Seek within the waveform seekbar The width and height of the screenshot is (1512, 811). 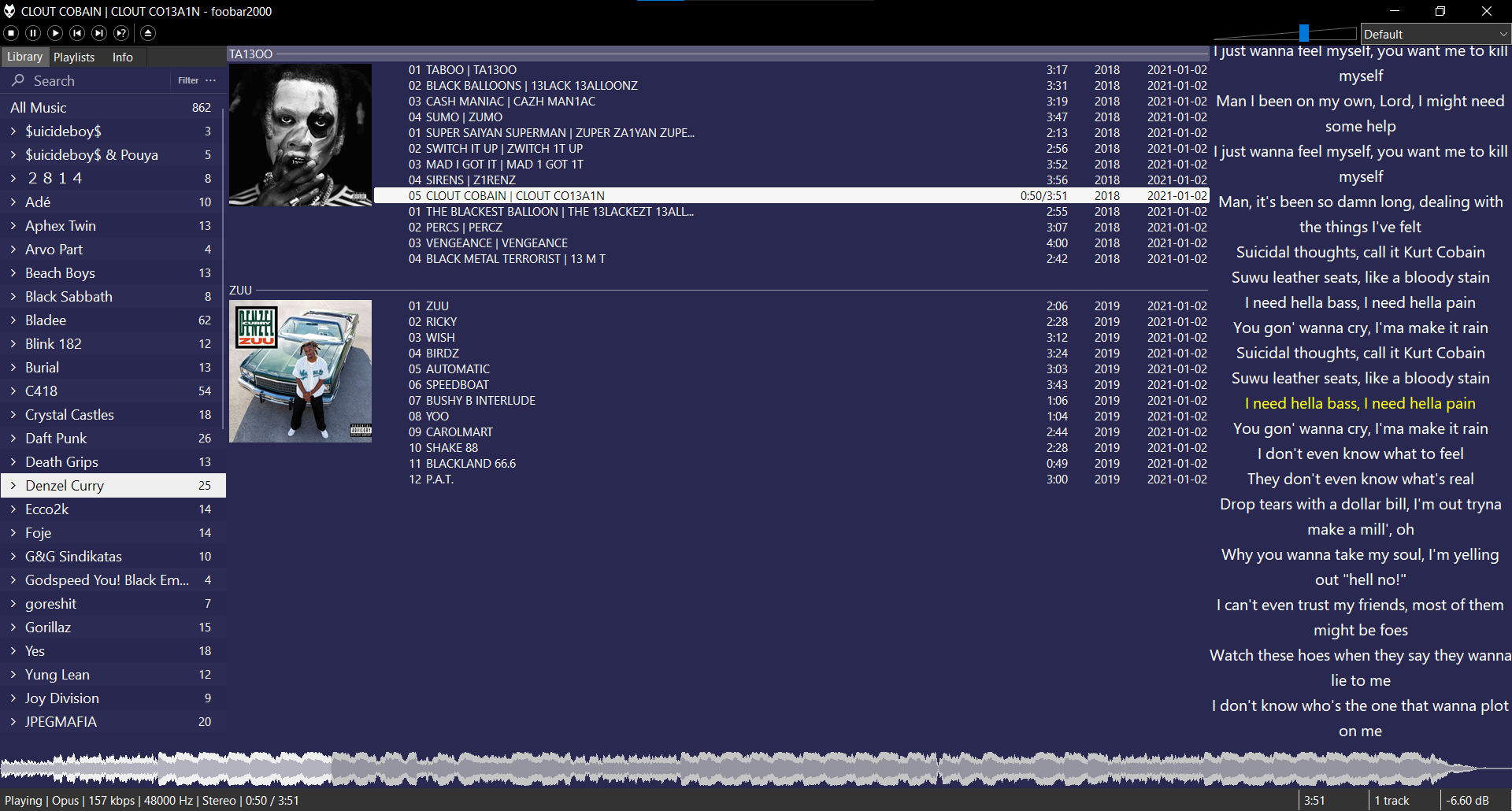pyautogui.click(x=756, y=768)
